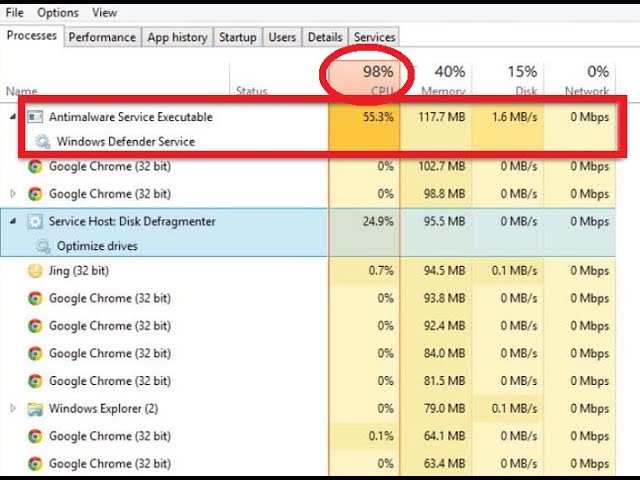
Task: Go to the Users tab
Action: pyautogui.click(x=282, y=37)
